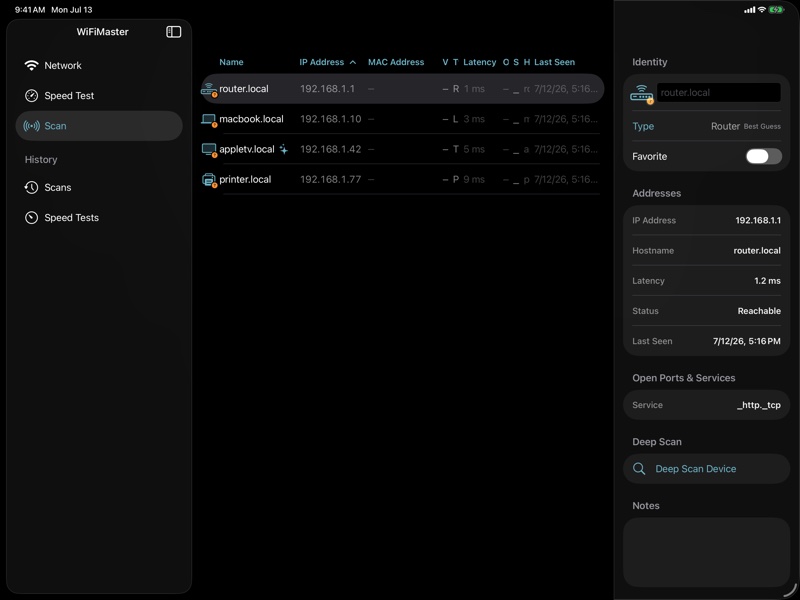Click the Wi-Fi status bar icon
This screenshot has height=600, width=800.
pos(762,10)
